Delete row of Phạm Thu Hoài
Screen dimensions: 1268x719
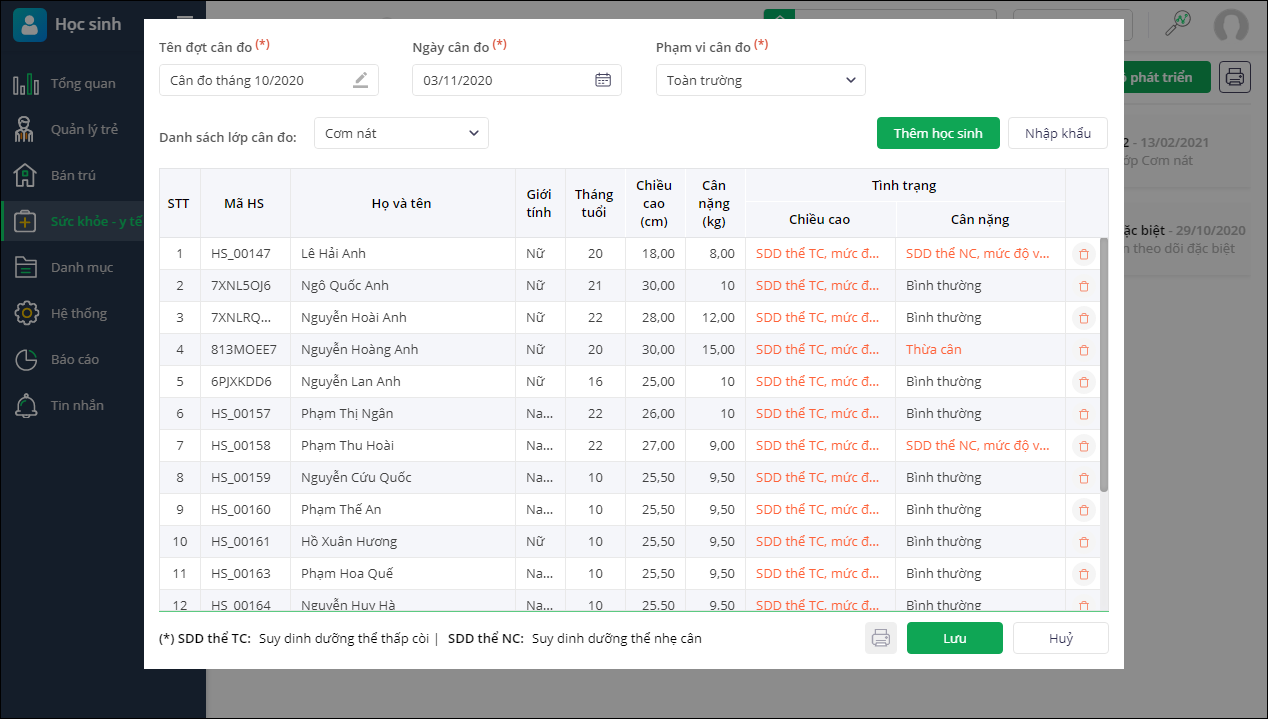coord(1083,446)
